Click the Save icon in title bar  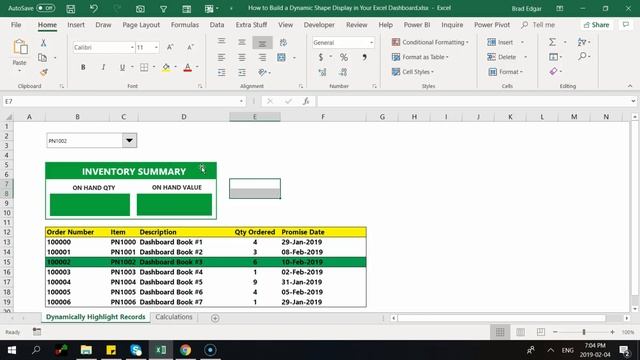[71, 8]
